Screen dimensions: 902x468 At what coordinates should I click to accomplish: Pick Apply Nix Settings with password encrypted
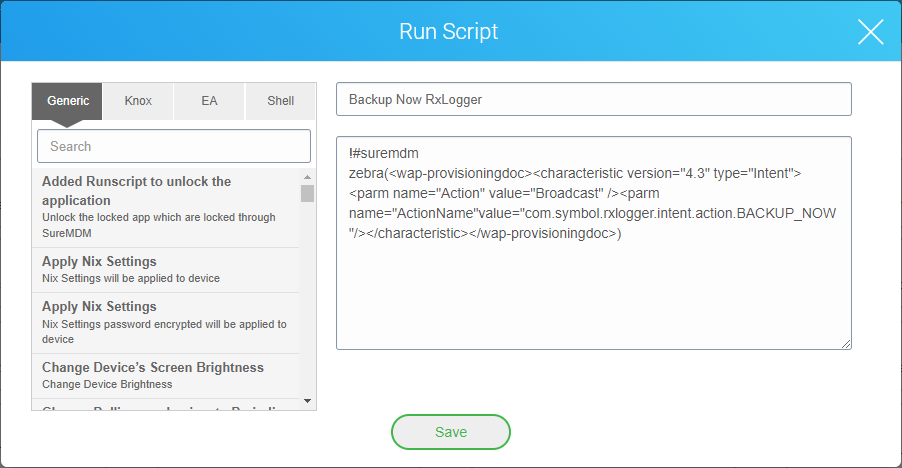pyautogui.click(x=165, y=322)
